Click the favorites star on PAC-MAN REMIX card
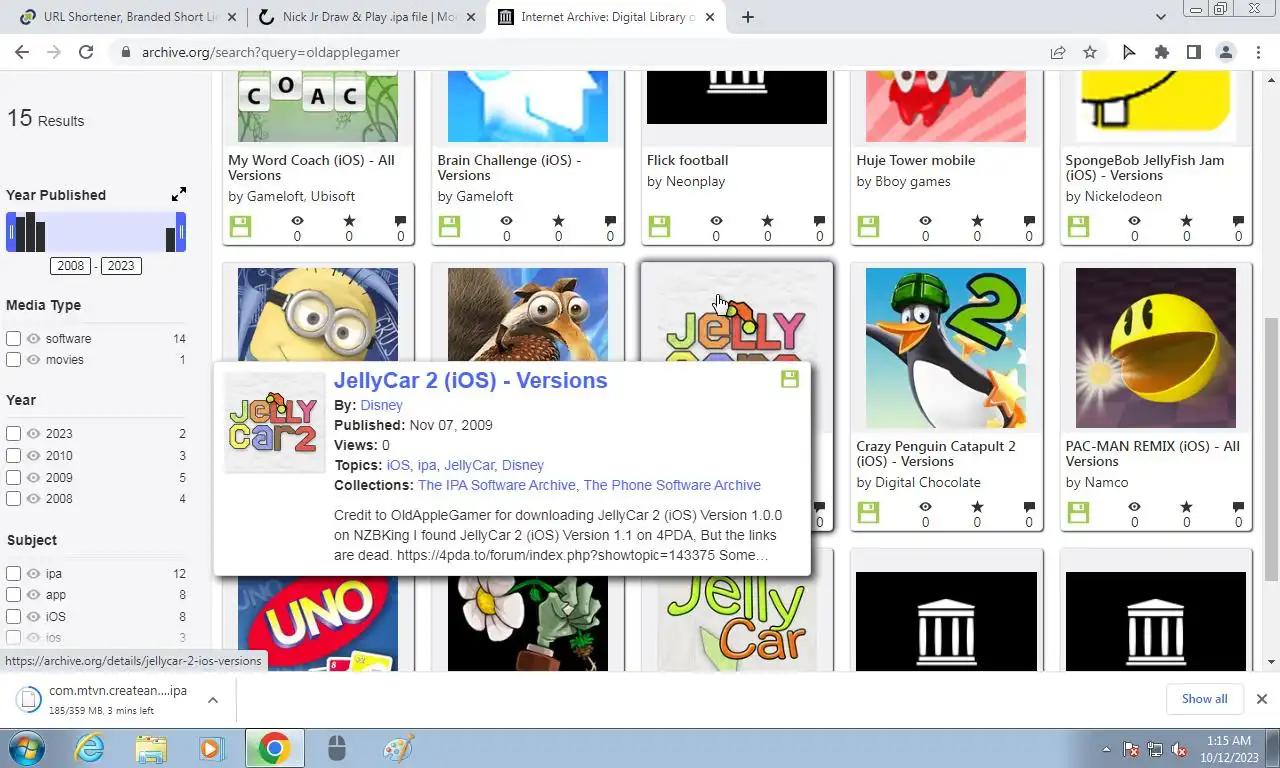 1186,507
